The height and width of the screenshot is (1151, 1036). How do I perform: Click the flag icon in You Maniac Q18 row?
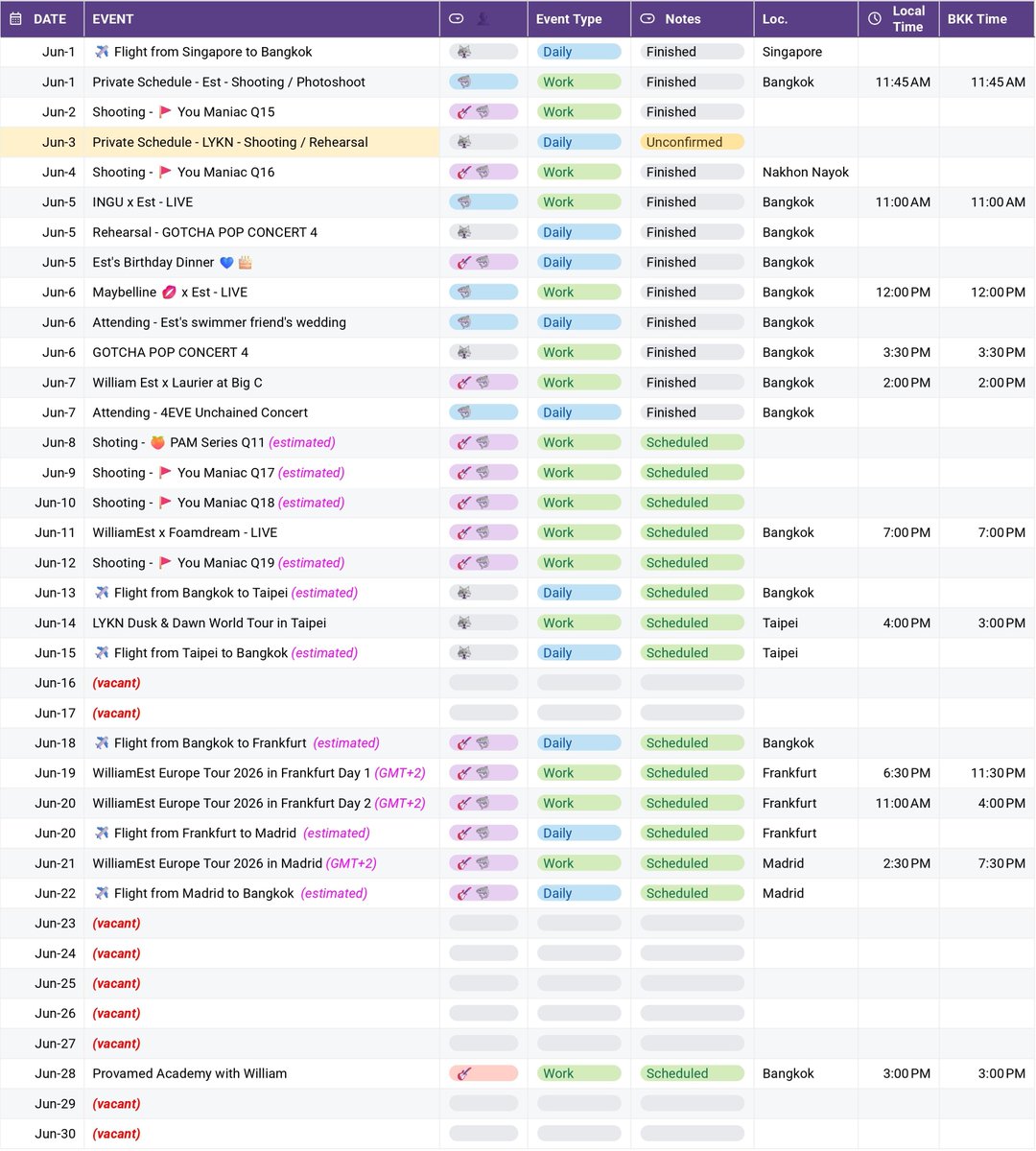tap(165, 503)
